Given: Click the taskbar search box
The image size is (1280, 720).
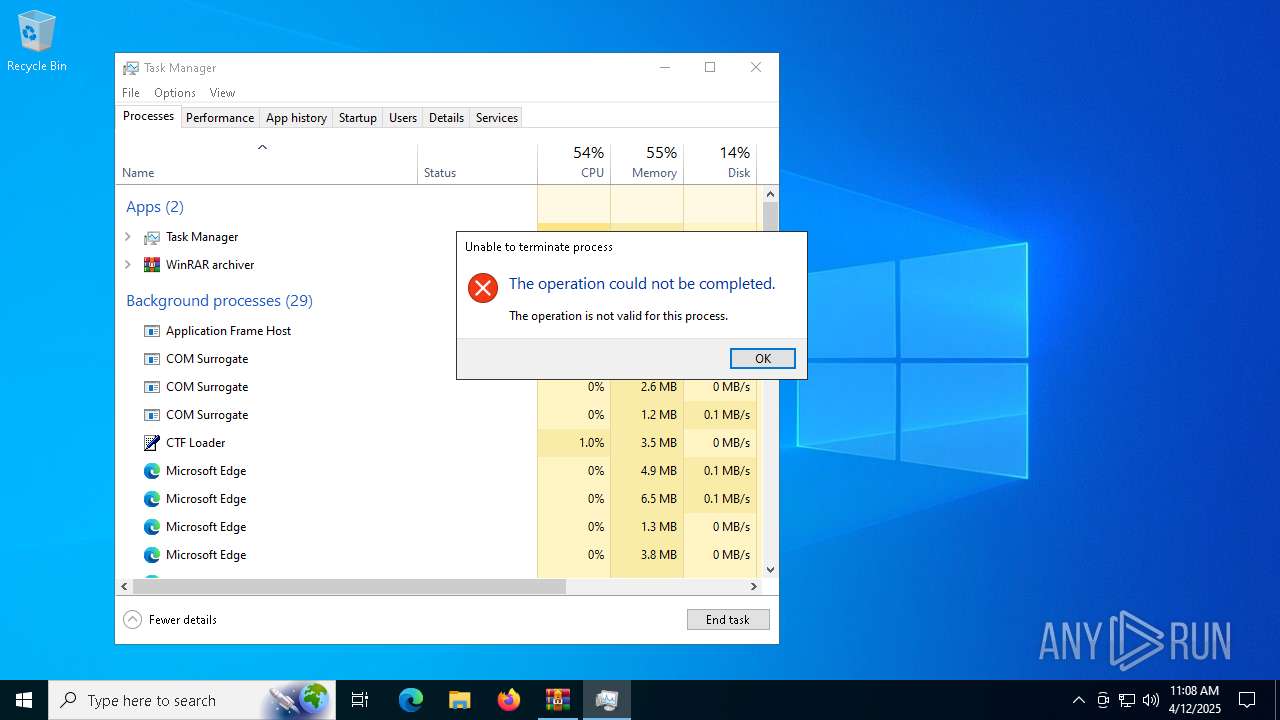Looking at the screenshot, I should pos(191,700).
